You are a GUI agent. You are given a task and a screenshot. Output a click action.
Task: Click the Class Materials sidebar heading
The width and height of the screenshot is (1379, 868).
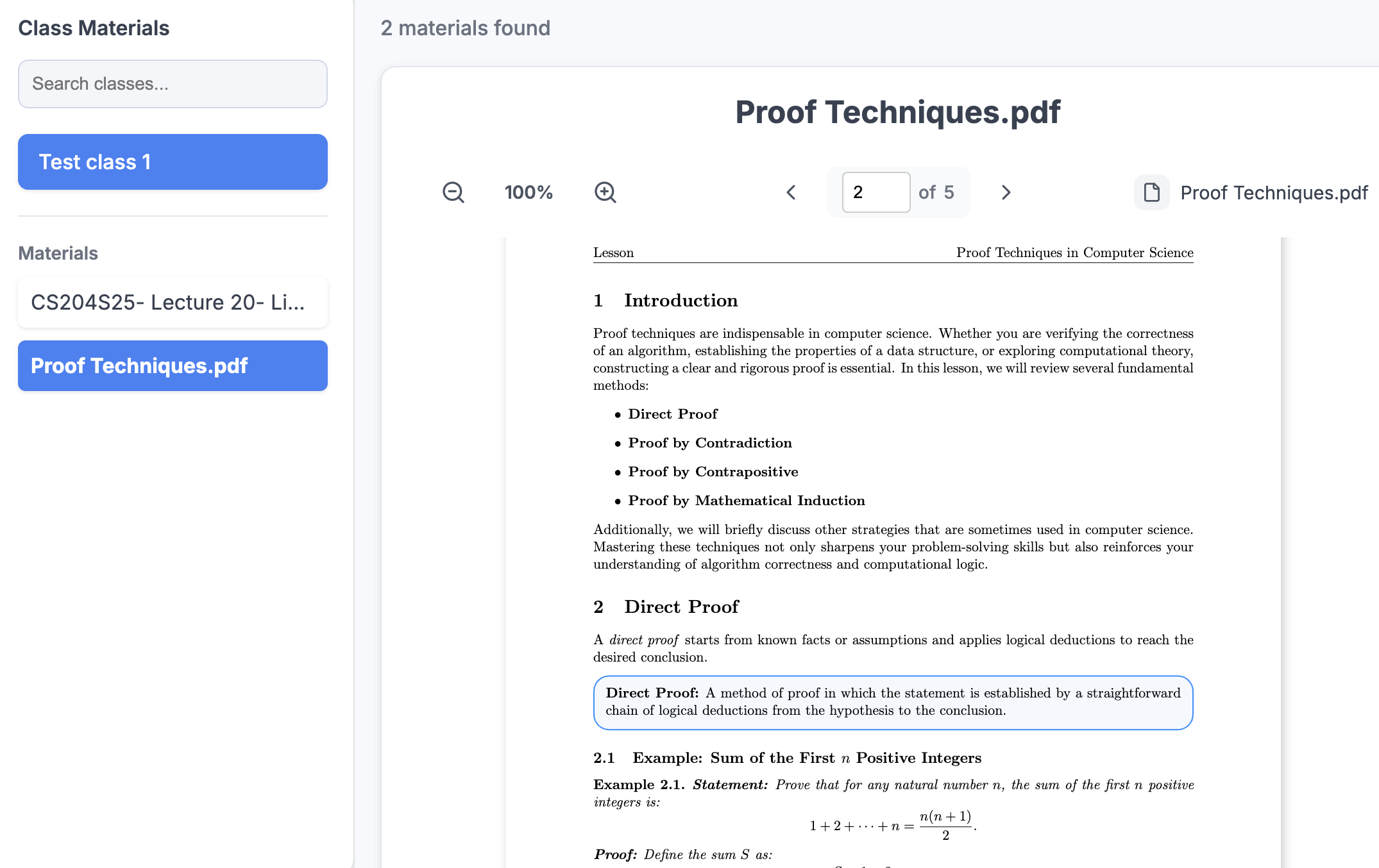pyautogui.click(x=94, y=28)
